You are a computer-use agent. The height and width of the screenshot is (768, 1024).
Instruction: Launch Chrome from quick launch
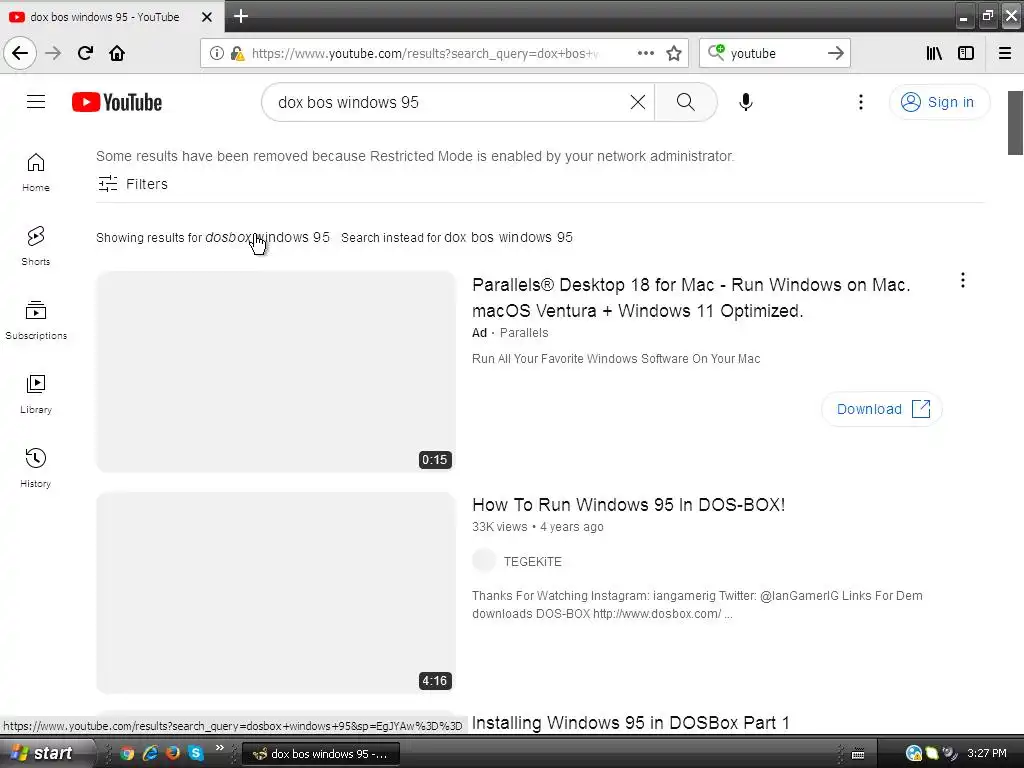click(127, 754)
